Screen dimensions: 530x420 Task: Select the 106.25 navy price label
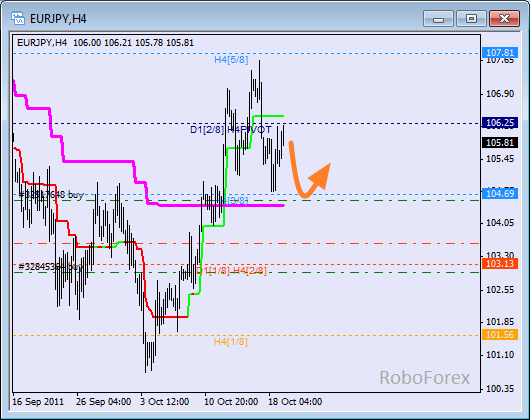500,123
